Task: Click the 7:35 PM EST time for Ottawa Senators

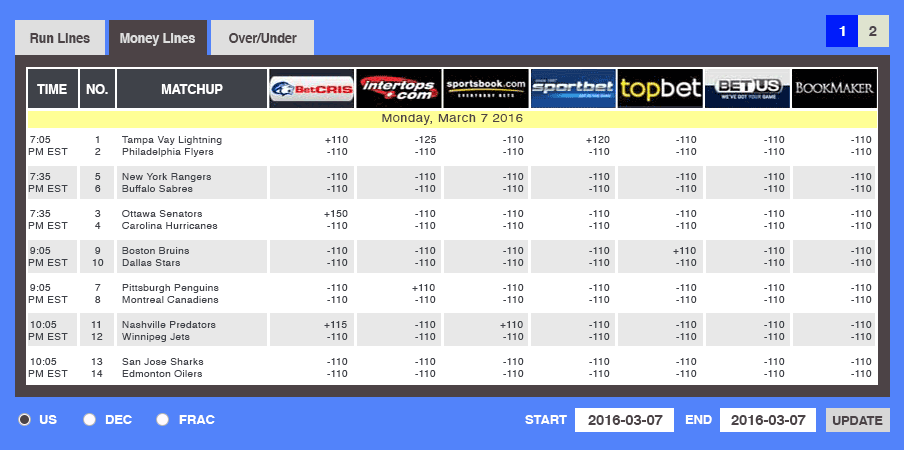Action: pos(48,220)
